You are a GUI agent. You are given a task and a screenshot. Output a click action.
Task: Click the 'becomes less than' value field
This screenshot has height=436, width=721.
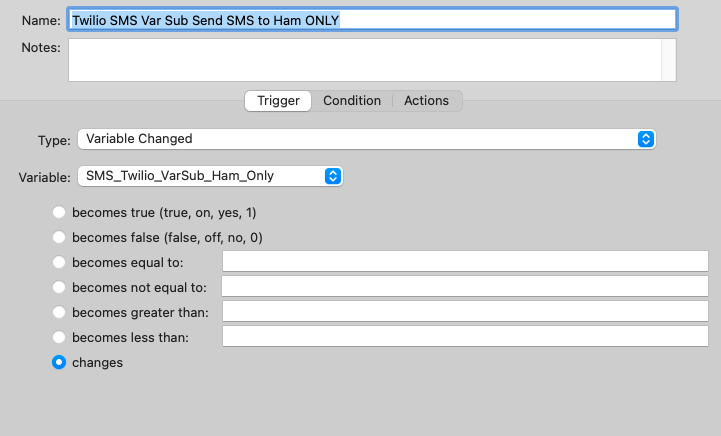[x=465, y=336]
